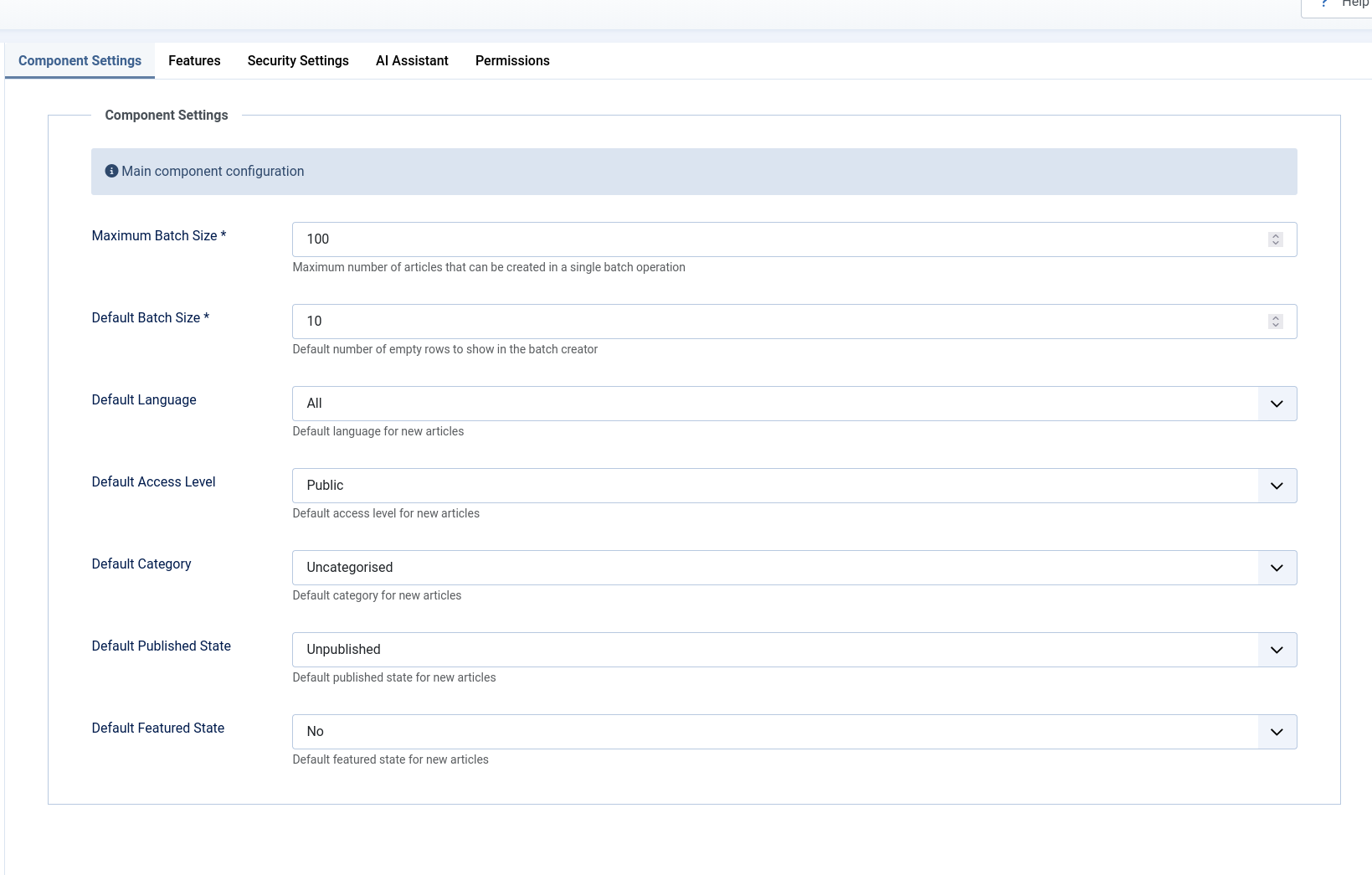Click the info icon in the configuration banner
The width and height of the screenshot is (1372, 875).
coord(111,171)
